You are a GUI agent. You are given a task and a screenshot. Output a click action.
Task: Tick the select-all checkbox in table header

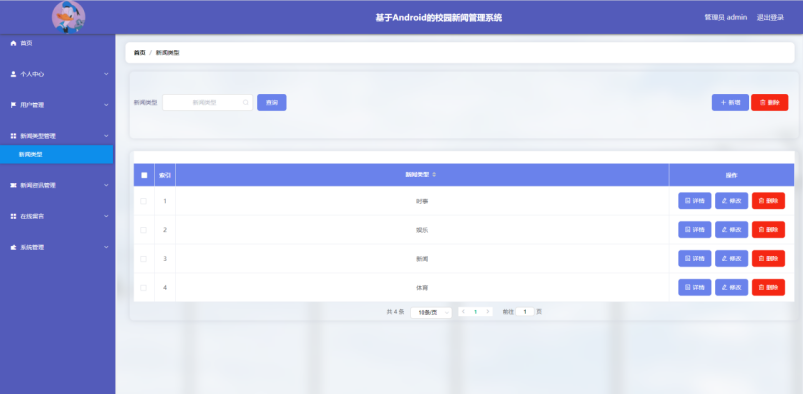click(144, 175)
